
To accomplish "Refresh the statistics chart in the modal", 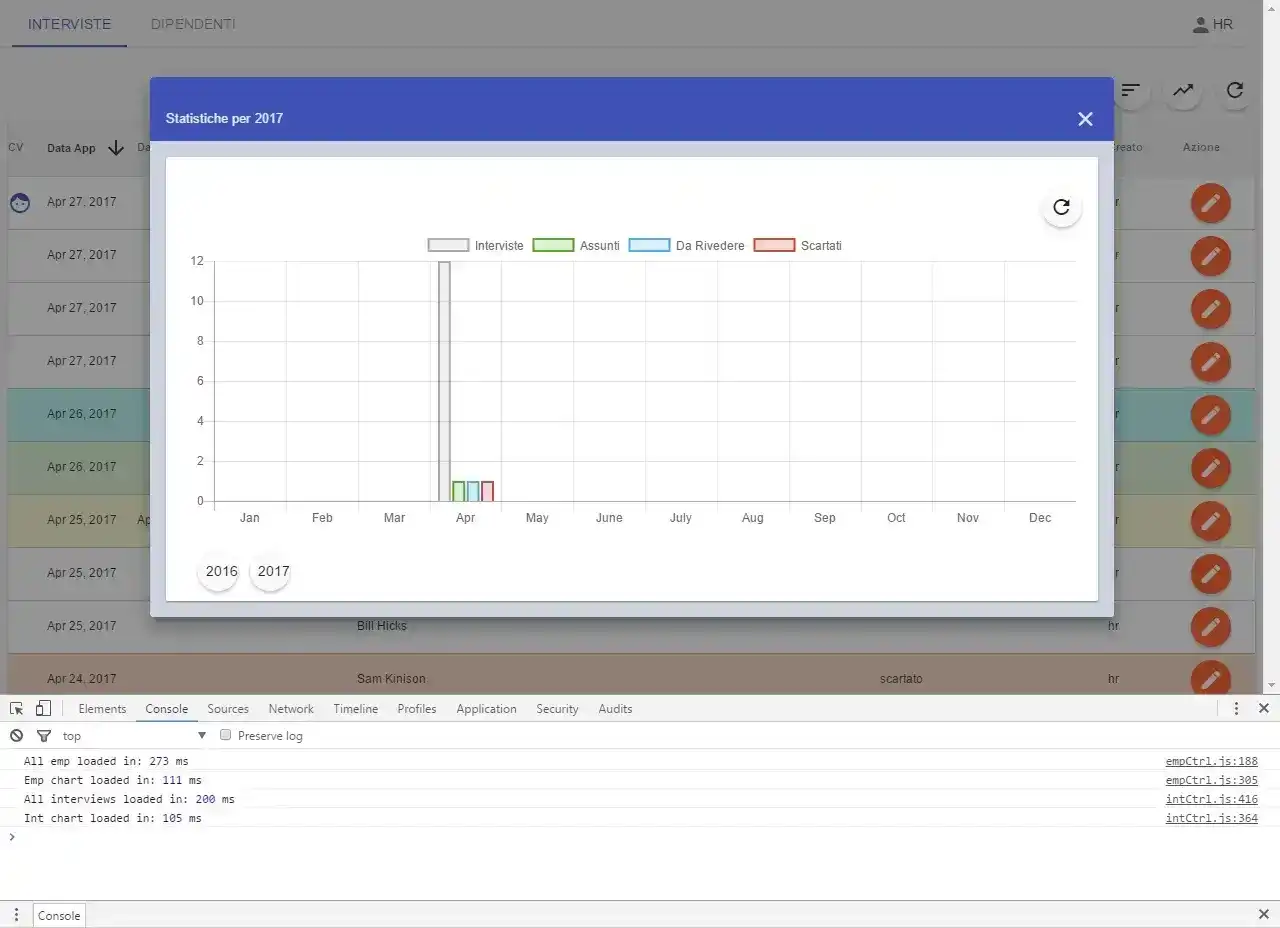I will [1061, 208].
